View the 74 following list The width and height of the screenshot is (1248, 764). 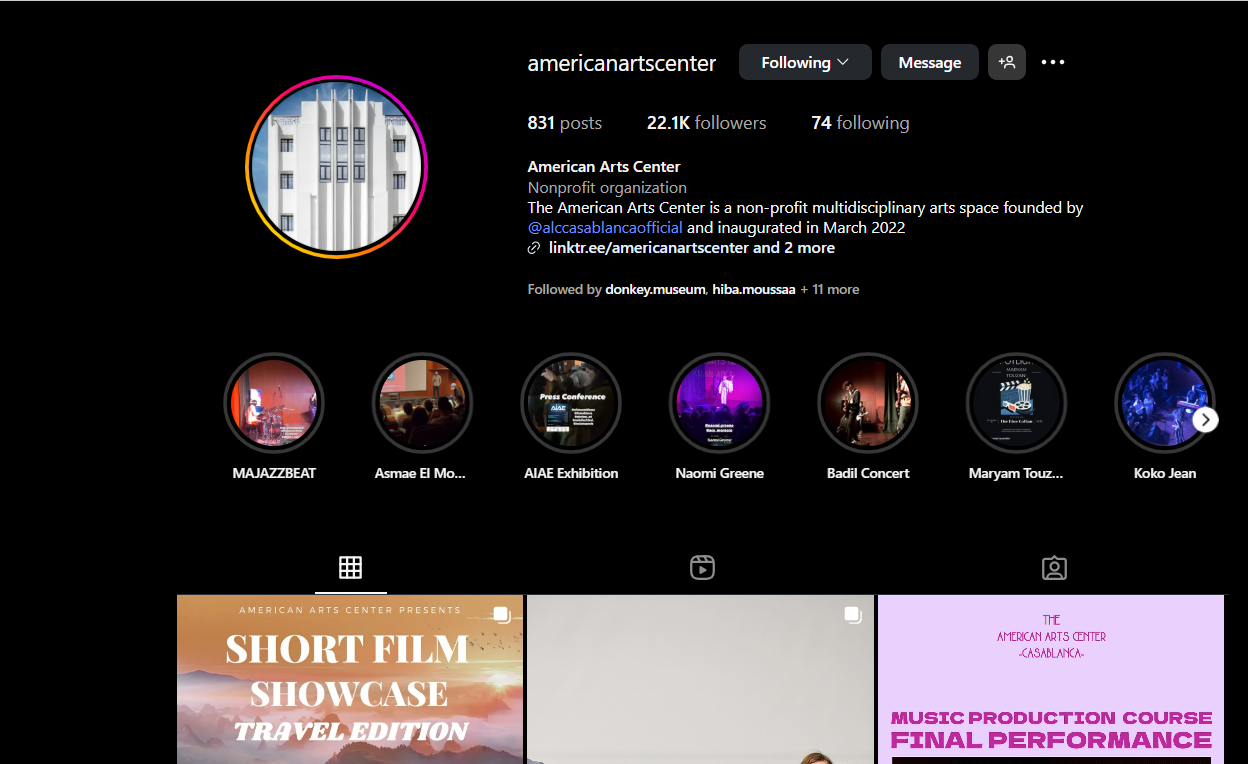click(x=860, y=123)
